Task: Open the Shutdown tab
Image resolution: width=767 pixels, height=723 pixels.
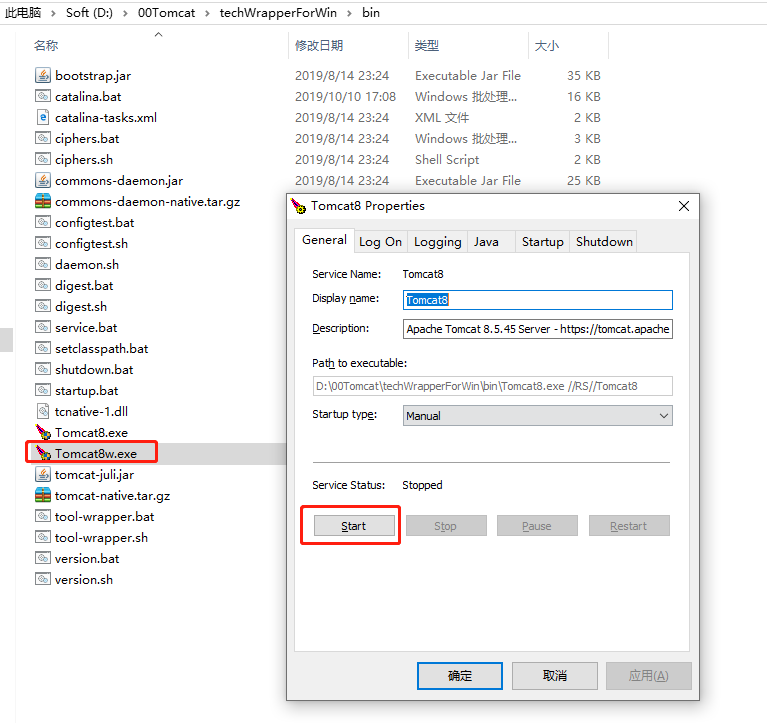Action: 604,242
